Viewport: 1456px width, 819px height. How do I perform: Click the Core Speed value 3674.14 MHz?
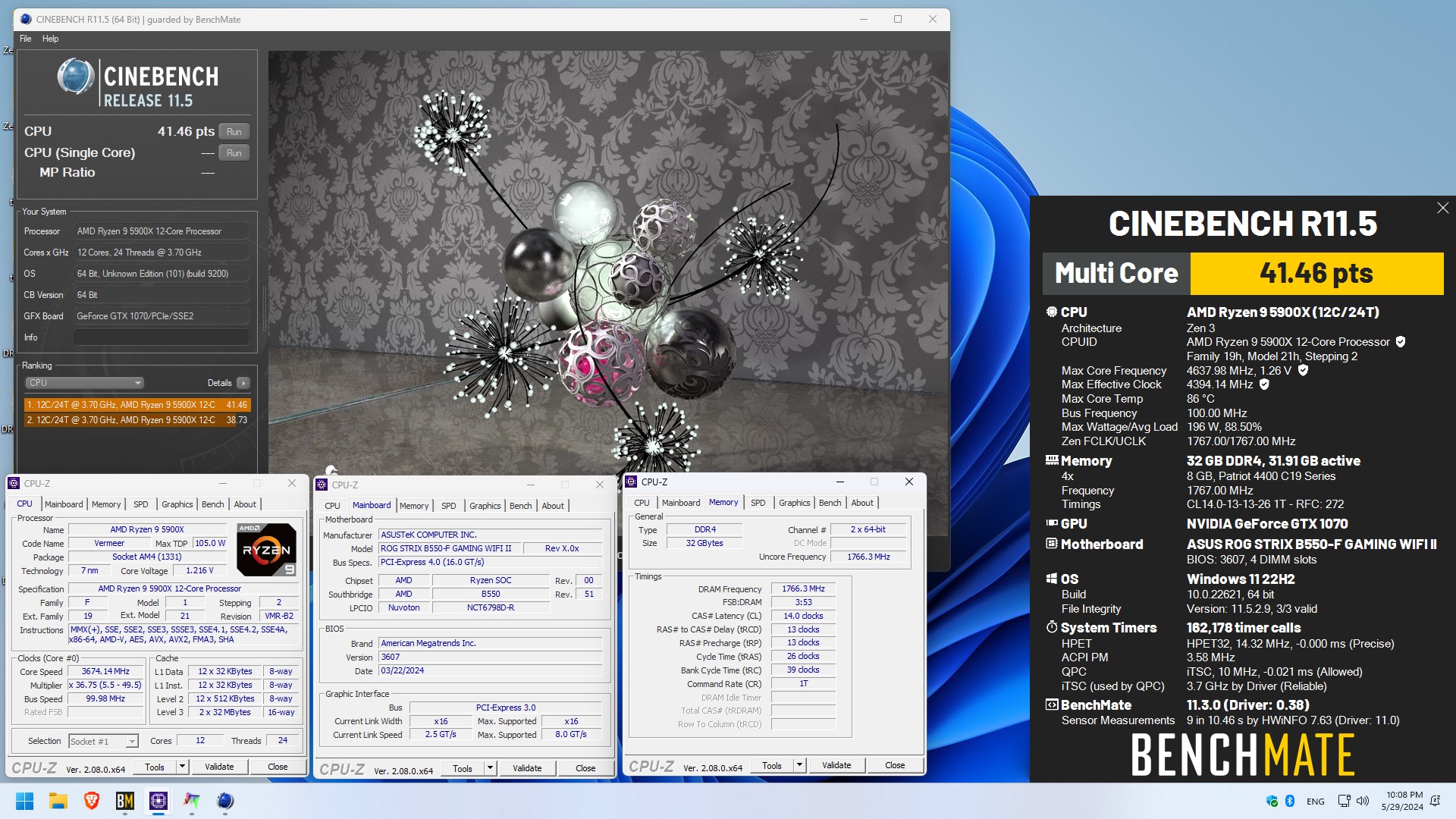(105, 671)
